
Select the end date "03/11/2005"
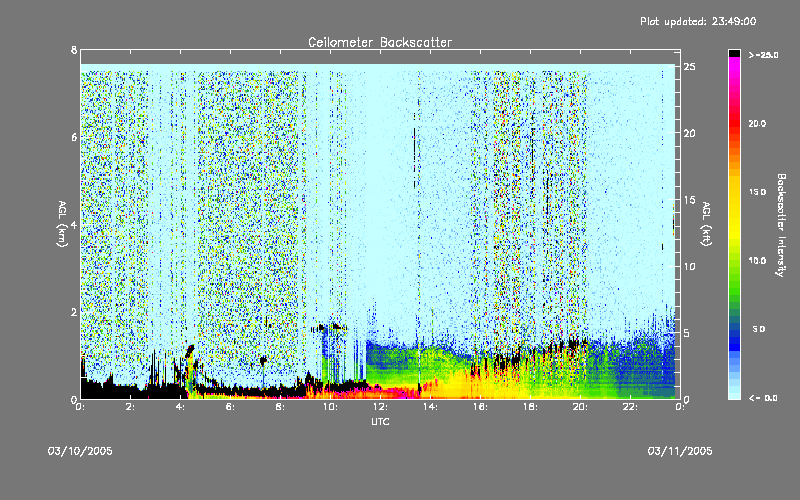click(680, 451)
